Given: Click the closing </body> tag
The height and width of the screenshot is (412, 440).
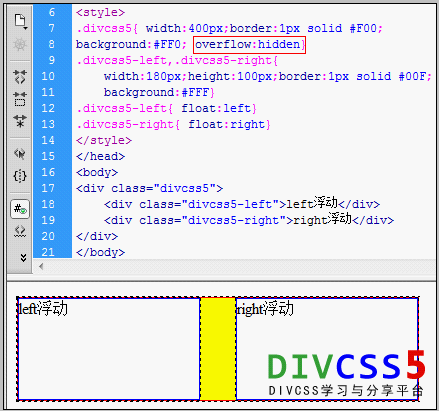Looking at the screenshot, I should tap(100, 252).
